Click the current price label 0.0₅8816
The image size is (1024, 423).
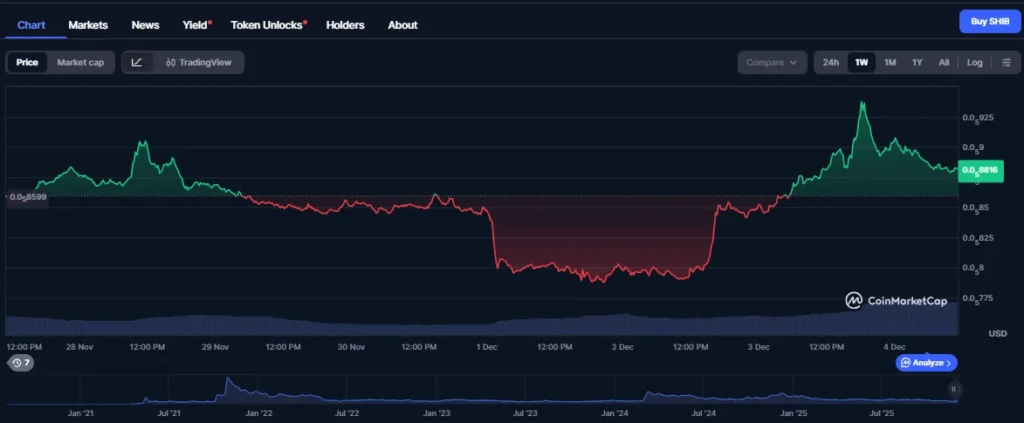pos(980,170)
